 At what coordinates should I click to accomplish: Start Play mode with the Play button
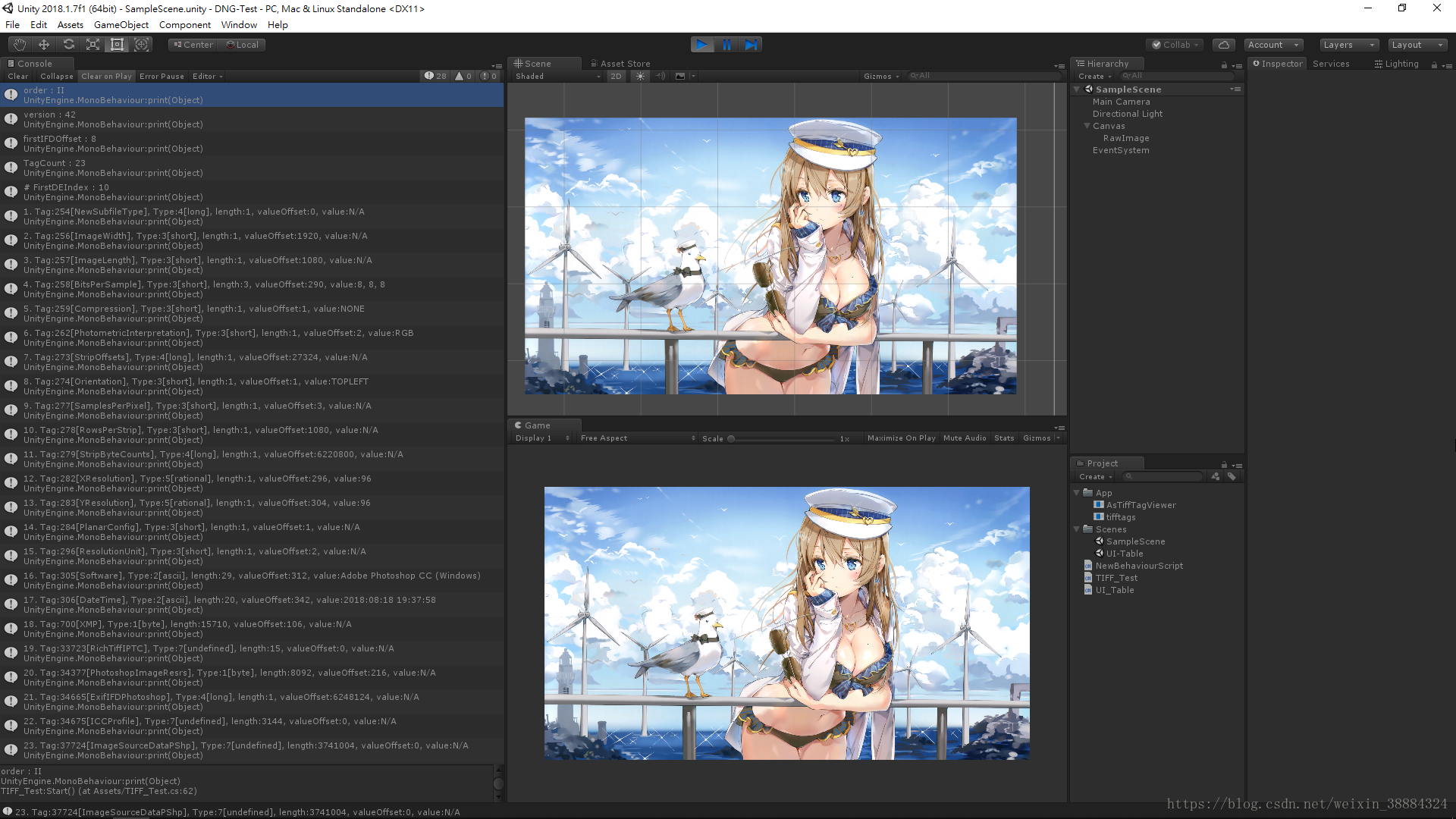pyautogui.click(x=702, y=45)
